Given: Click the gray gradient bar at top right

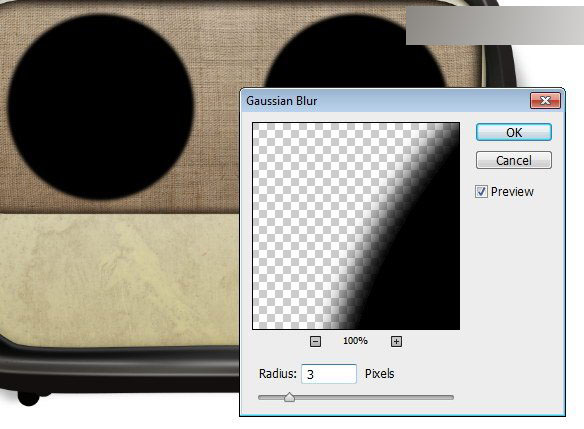Looking at the screenshot, I should tap(495, 25).
